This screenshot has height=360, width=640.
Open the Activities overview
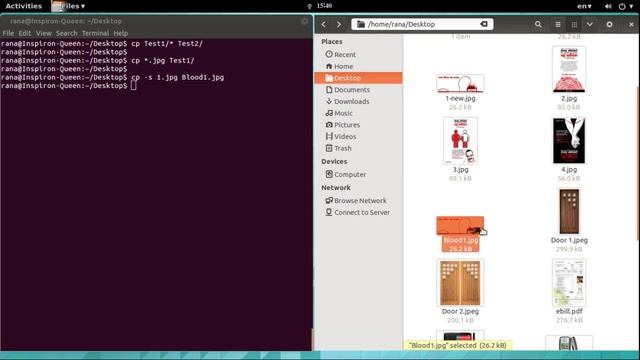click(24, 6)
